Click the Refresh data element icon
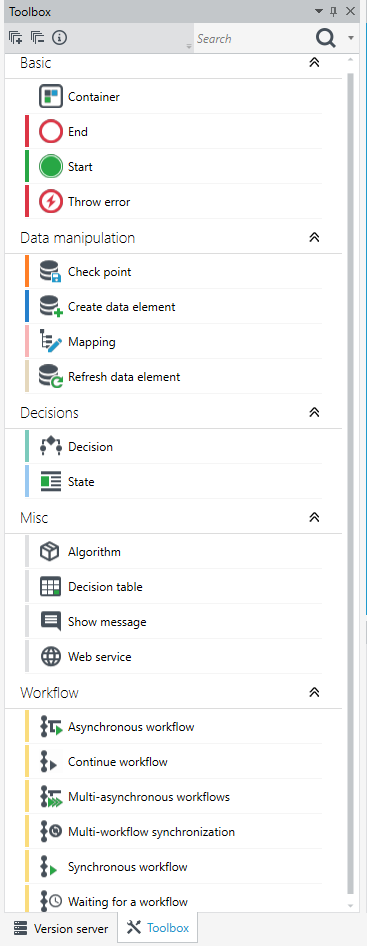This screenshot has width=367, height=946. click(51, 377)
